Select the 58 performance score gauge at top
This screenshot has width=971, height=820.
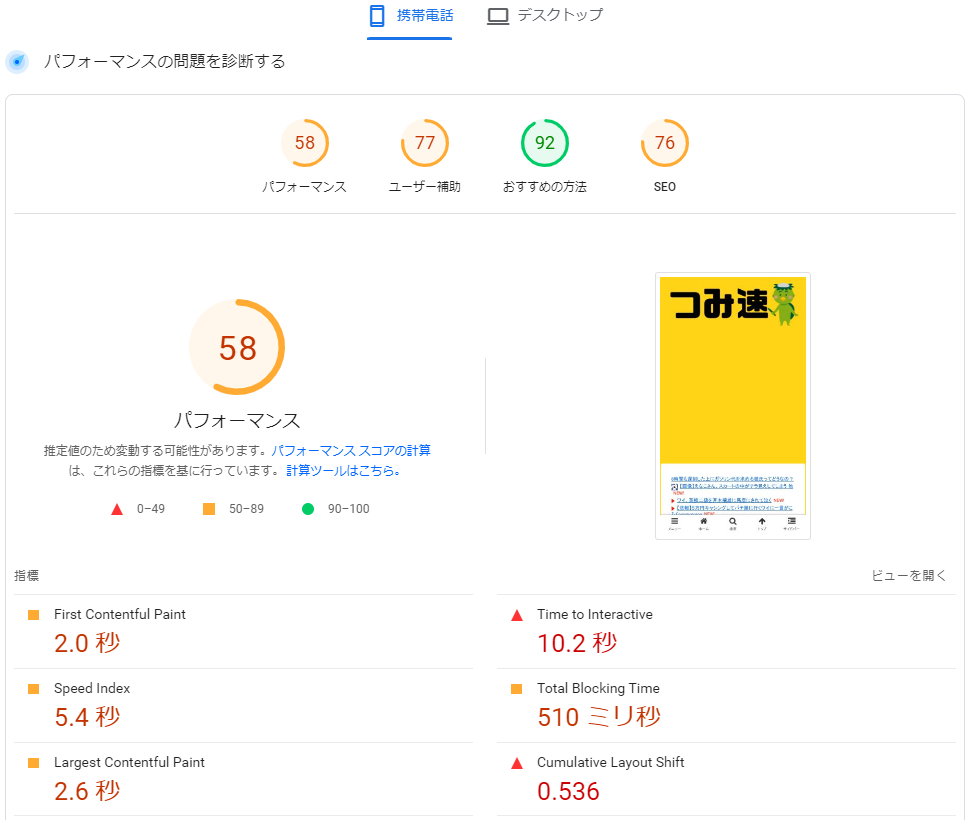pyautogui.click(x=305, y=143)
